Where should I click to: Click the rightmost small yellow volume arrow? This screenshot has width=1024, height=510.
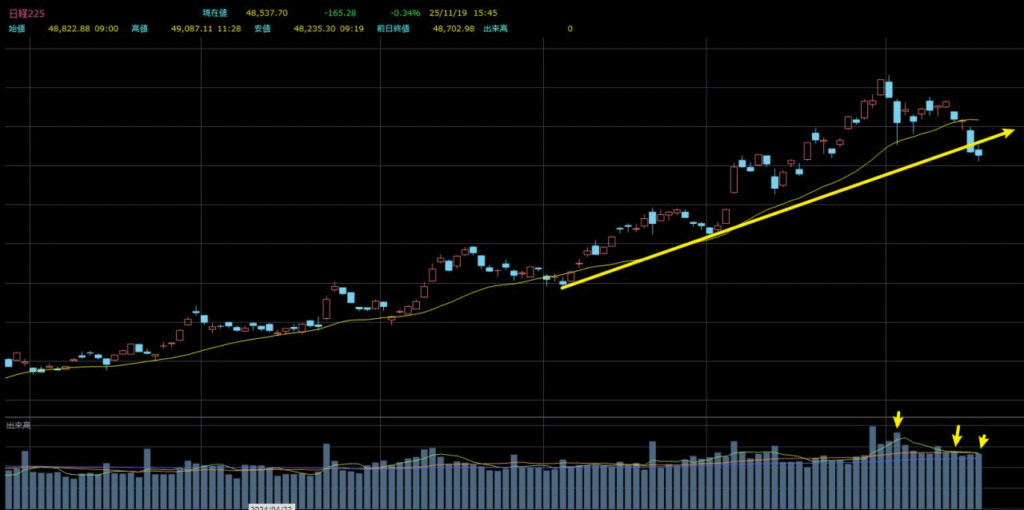coord(983,442)
